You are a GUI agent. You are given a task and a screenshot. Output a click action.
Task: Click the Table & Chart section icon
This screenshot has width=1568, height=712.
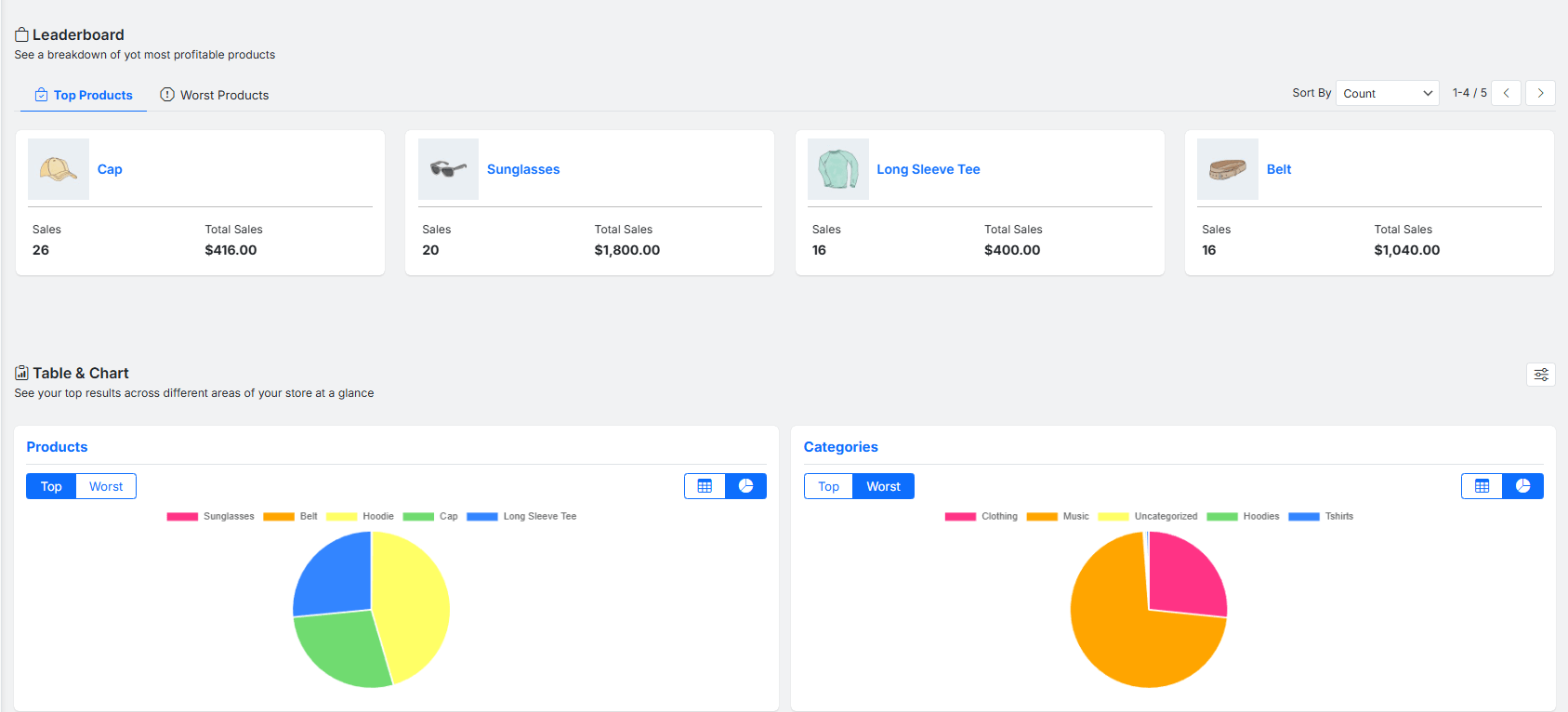coord(21,373)
